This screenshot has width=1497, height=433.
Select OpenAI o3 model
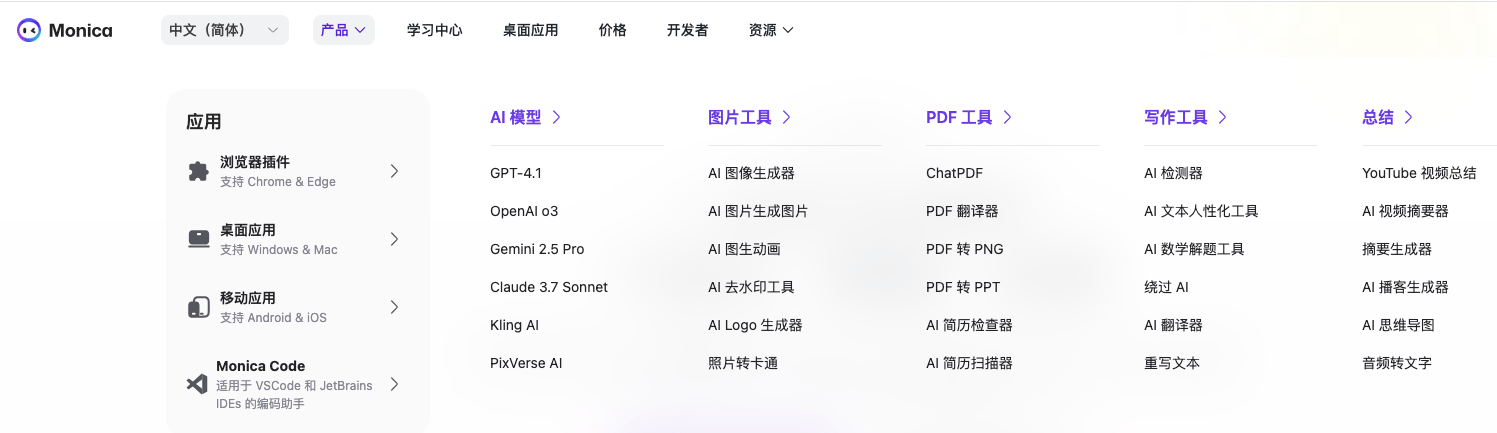tap(524, 211)
